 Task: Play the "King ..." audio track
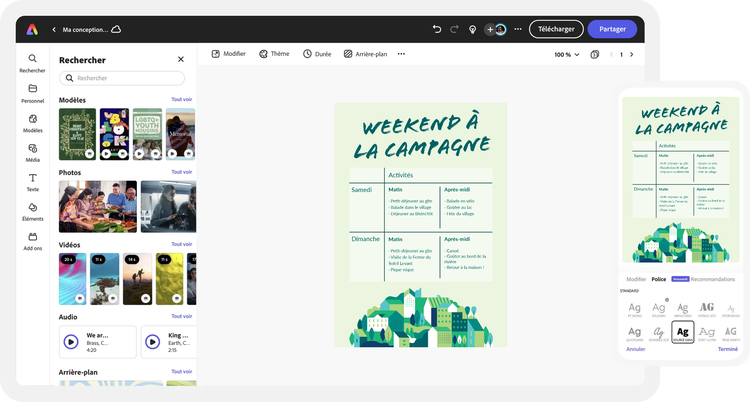coord(153,342)
